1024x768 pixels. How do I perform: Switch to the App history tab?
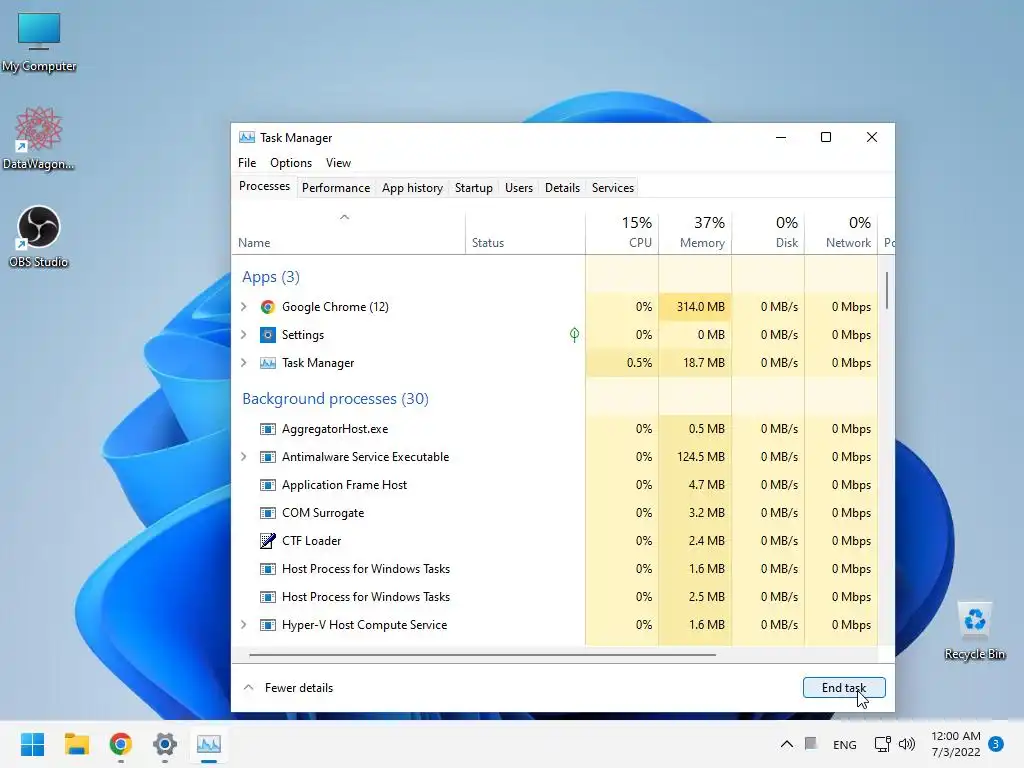click(x=412, y=188)
